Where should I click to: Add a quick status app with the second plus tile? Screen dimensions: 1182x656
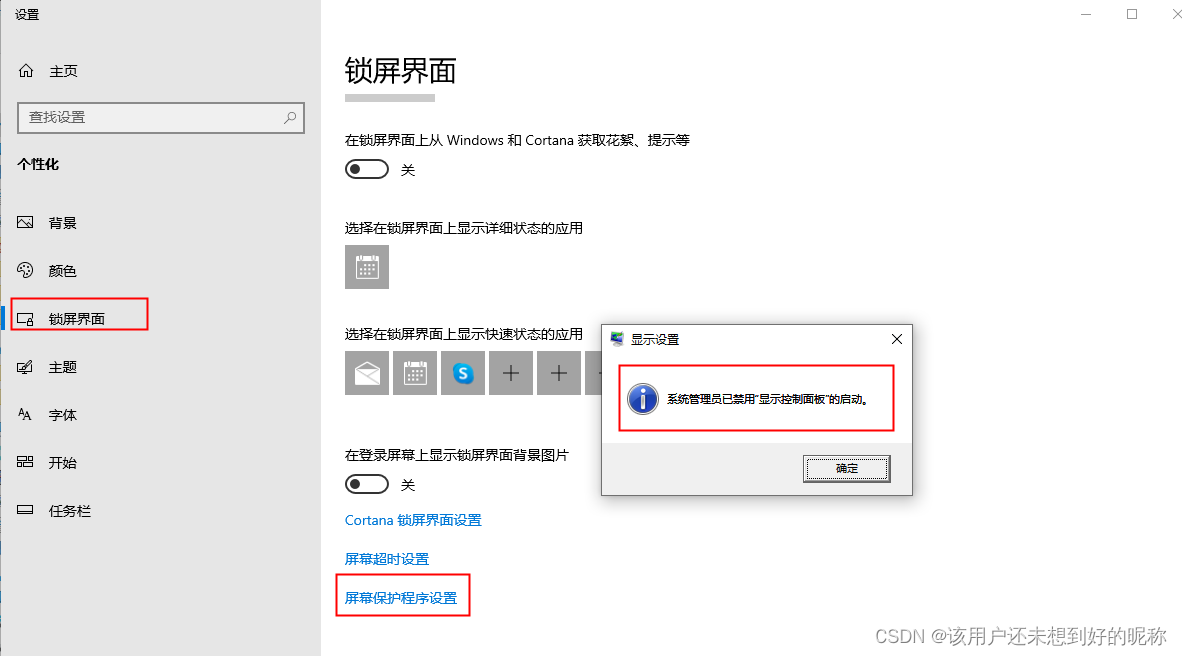(559, 373)
